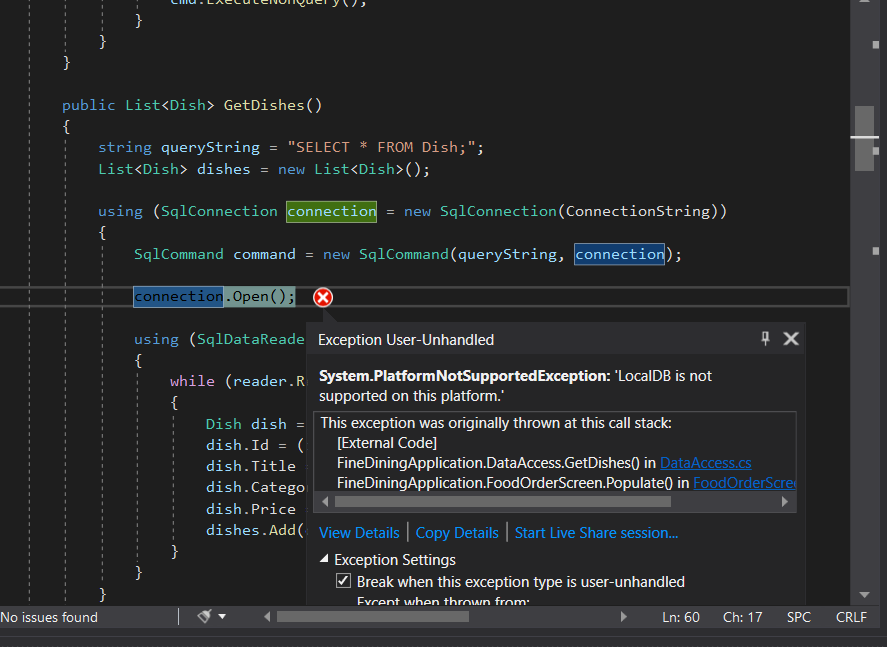
Task: Click Copy Details in the exception popup
Action: pyautogui.click(x=456, y=532)
